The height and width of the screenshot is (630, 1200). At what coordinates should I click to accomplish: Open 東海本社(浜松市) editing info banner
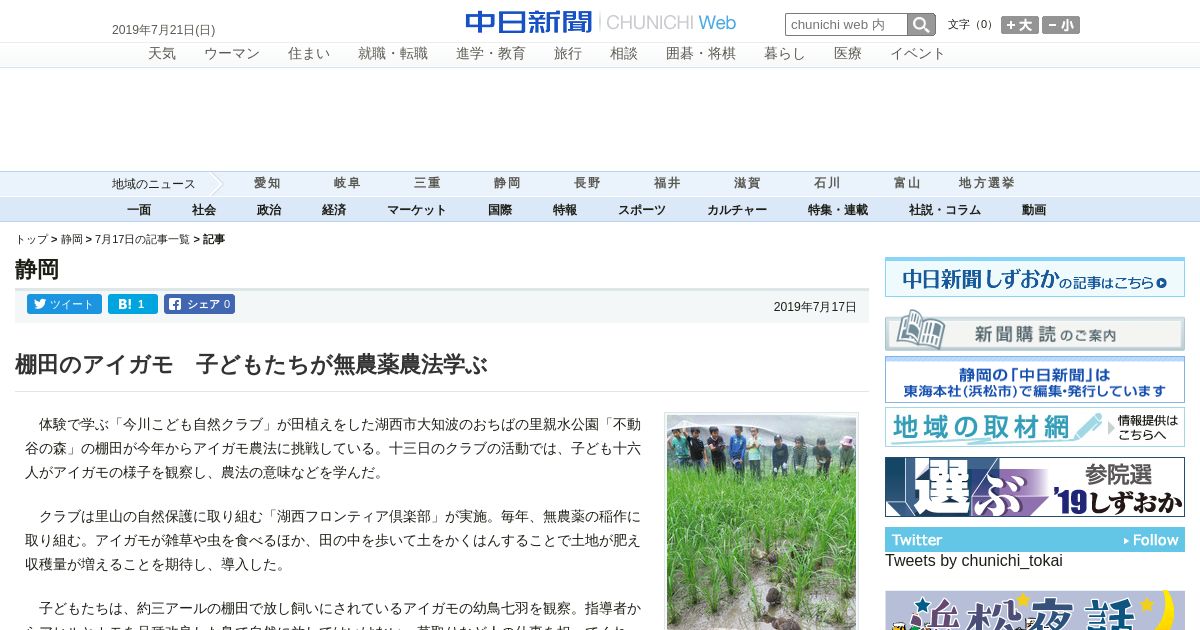click(1035, 380)
